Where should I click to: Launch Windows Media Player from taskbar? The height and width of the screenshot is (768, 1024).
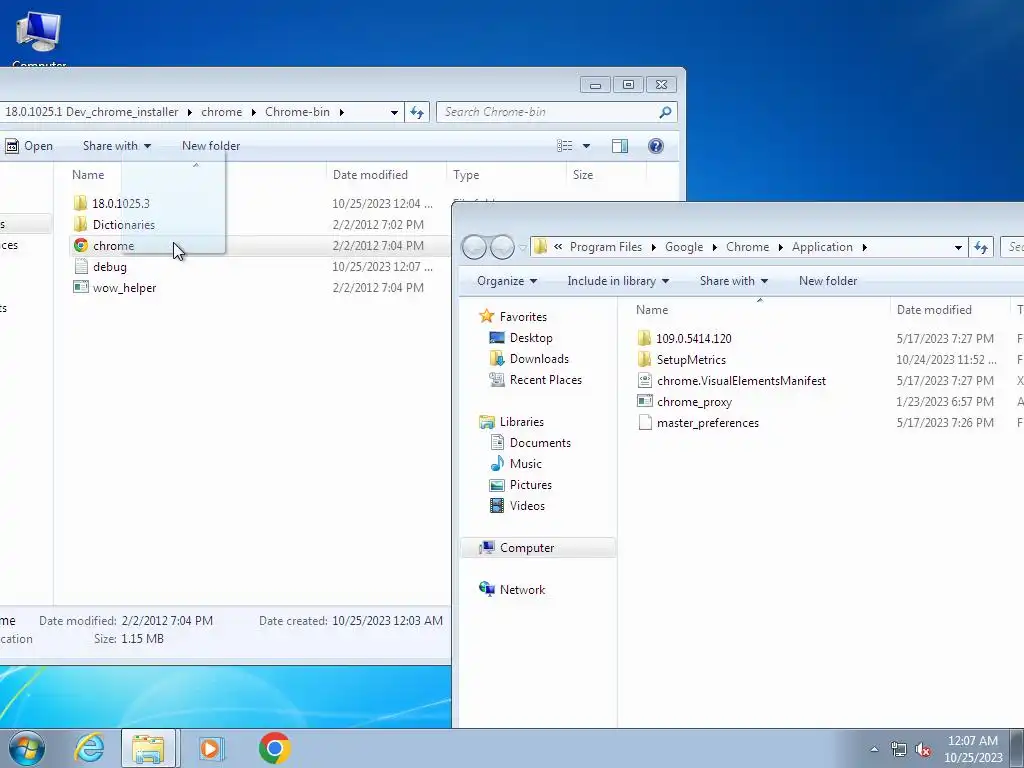coord(210,748)
